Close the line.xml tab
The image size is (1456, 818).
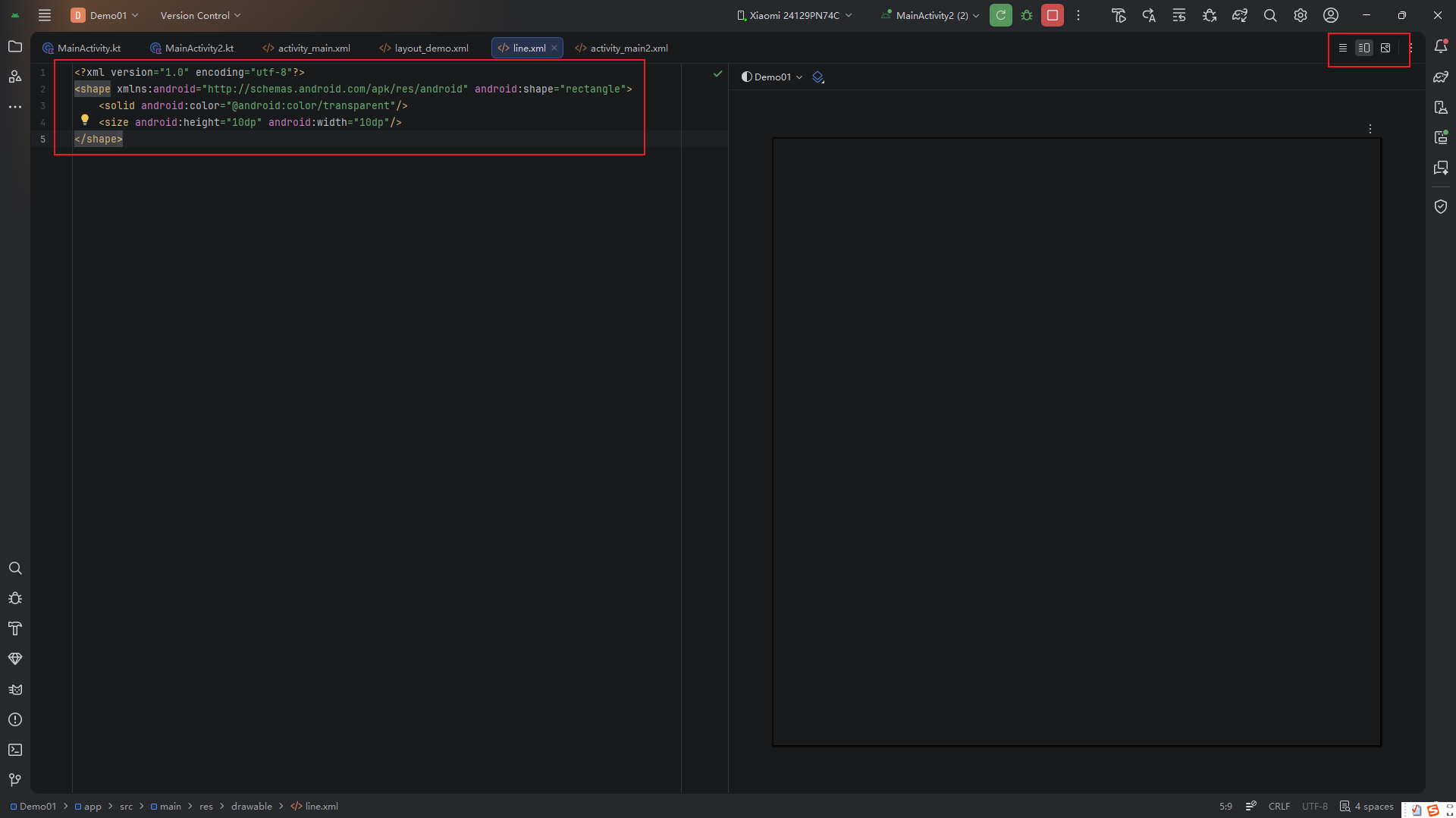(x=554, y=48)
